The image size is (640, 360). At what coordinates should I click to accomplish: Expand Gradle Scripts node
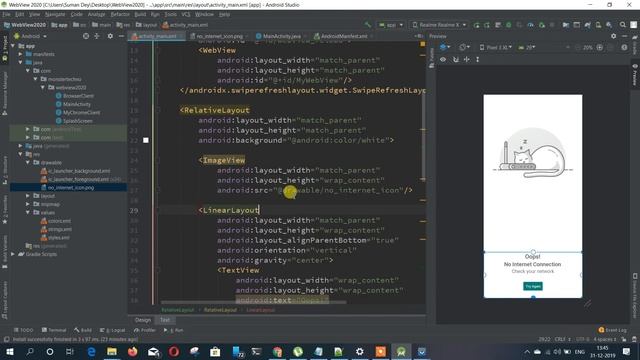(x=13, y=254)
